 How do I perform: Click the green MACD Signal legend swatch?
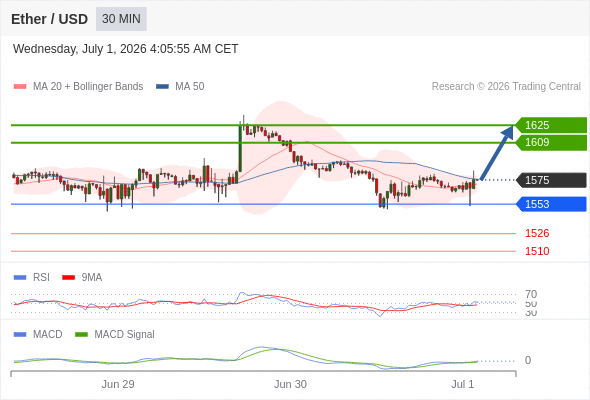tap(81, 335)
